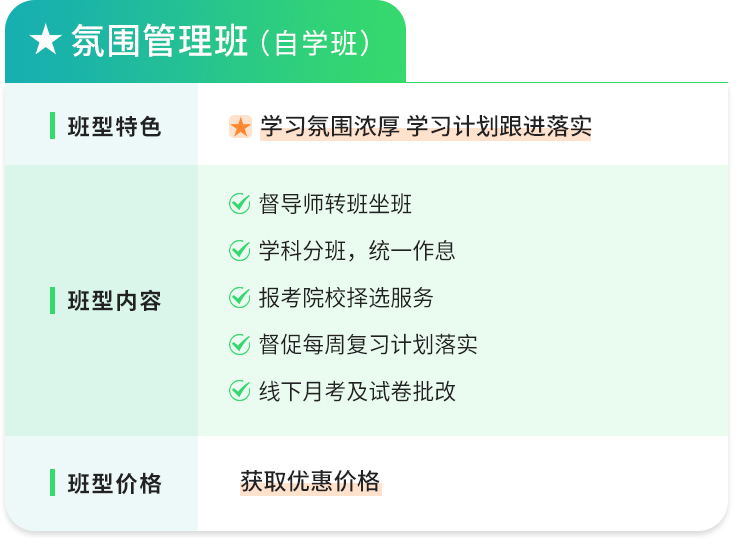This screenshot has height=538, width=737.
Task: Click the (自学班) label in header
Action: pos(315,44)
